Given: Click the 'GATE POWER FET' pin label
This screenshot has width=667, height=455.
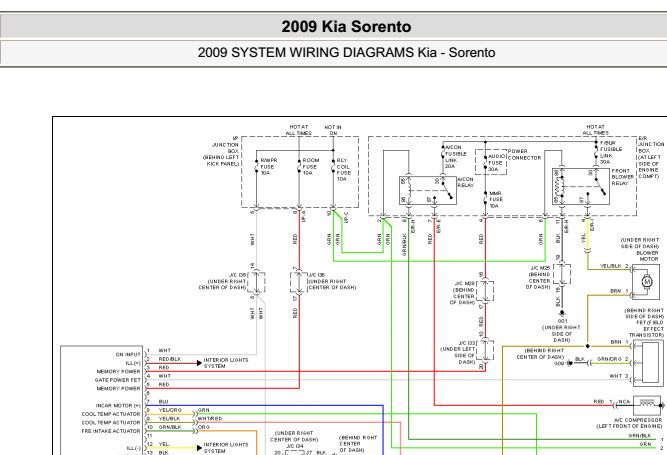Looking at the screenshot, I should (117, 380).
